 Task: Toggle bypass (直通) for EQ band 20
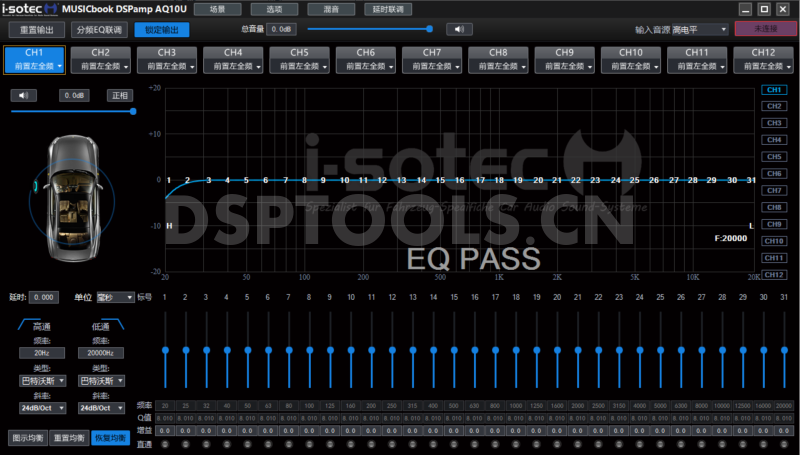coord(557,445)
